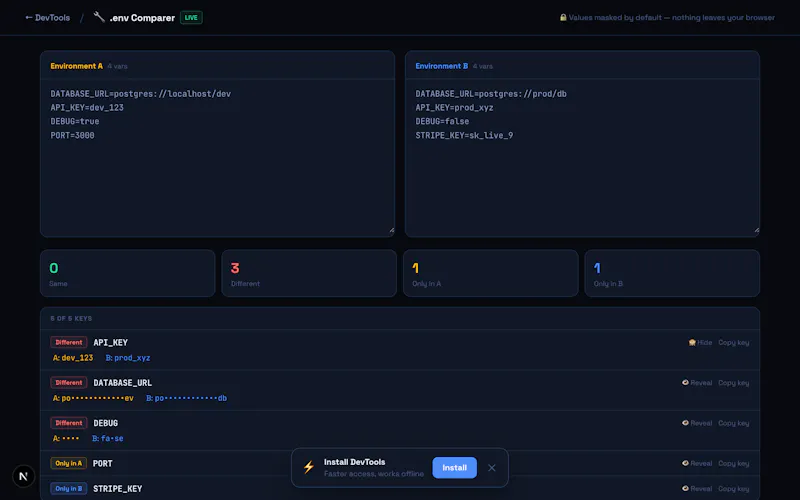Focus the Environment A text area
The image size is (800, 500).
pyautogui.click(x=217, y=158)
